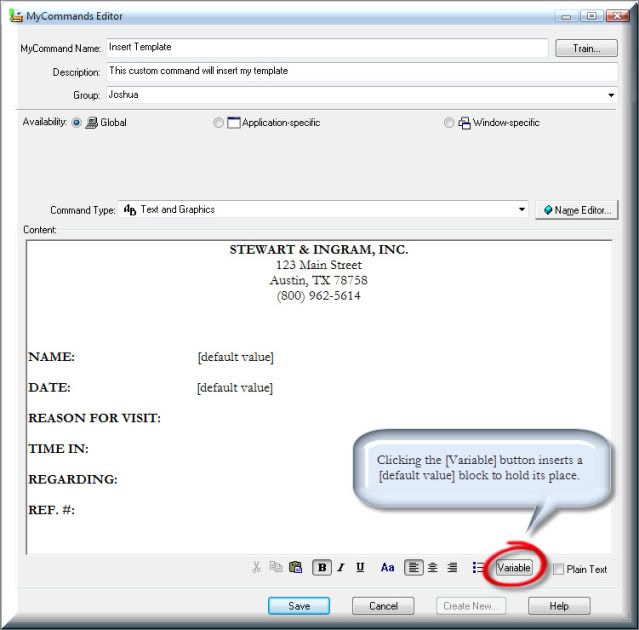Click the (800) 962-5614 phone line
Screen dimensions: 639x630
click(319, 295)
